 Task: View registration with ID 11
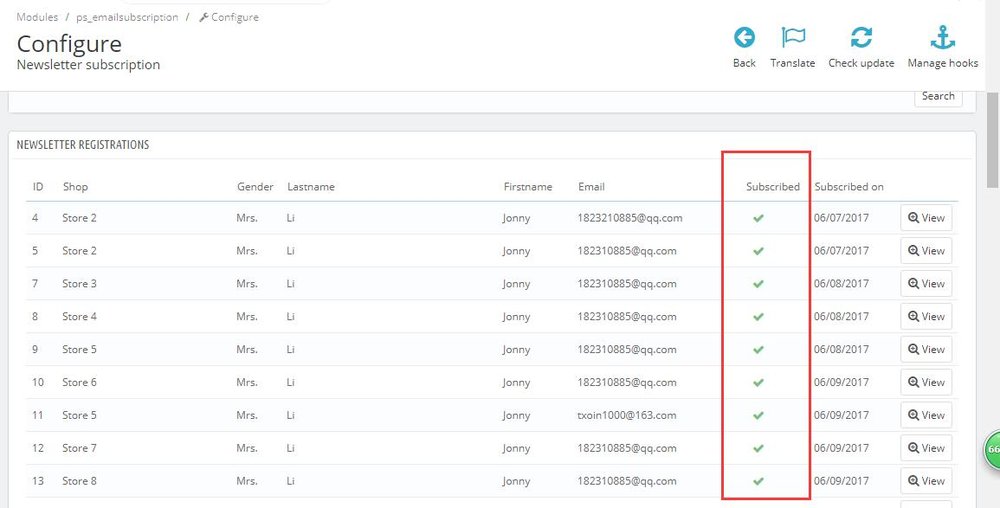[x=926, y=415]
